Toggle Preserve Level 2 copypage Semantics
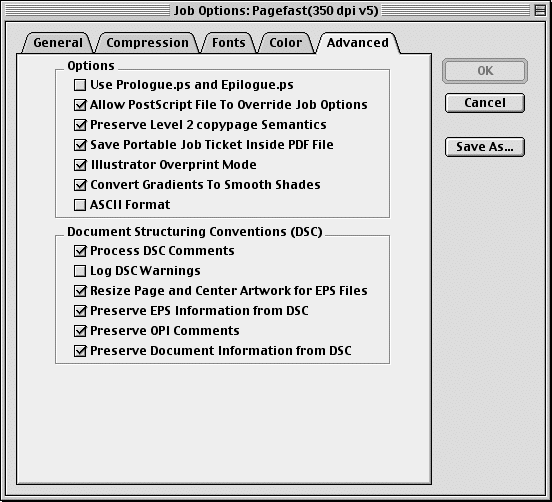This screenshot has width=552, height=502. [80, 125]
